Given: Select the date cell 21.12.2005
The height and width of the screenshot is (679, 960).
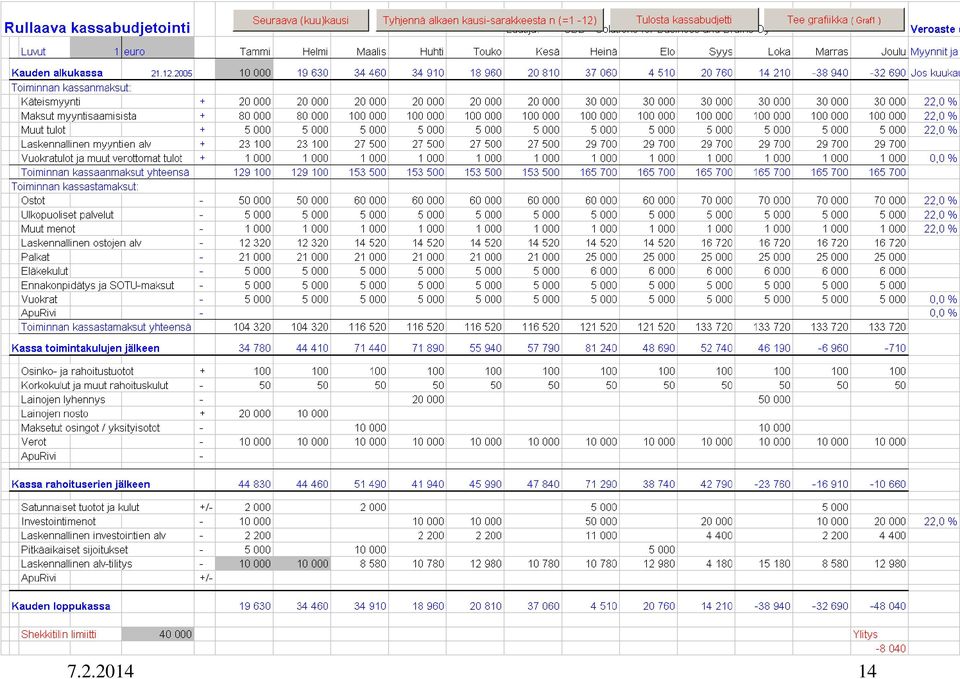Looking at the screenshot, I should [x=171, y=73].
